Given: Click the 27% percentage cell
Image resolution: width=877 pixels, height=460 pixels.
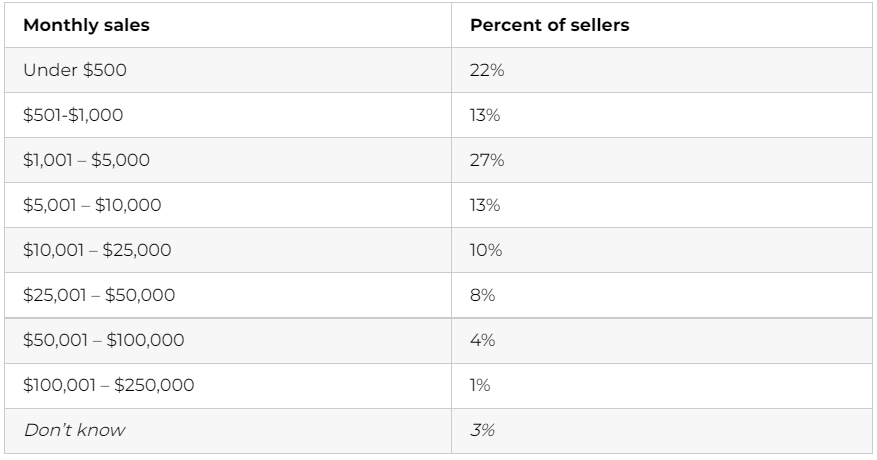Looking at the screenshot, I should click(x=484, y=160).
